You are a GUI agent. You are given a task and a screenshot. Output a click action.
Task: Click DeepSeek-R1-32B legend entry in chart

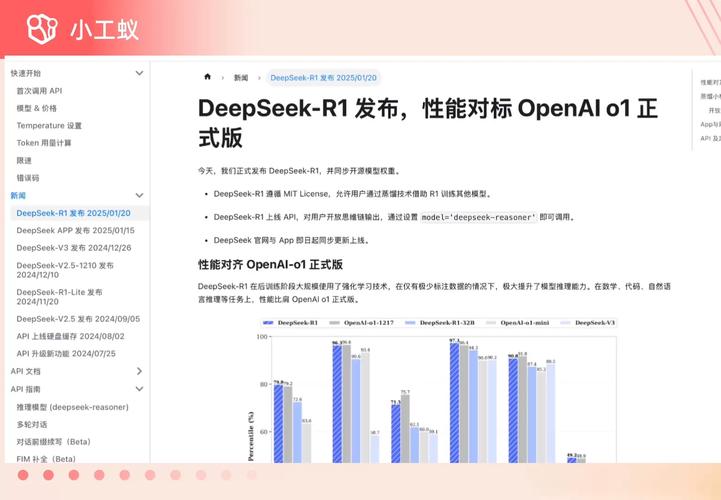point(440,323)
